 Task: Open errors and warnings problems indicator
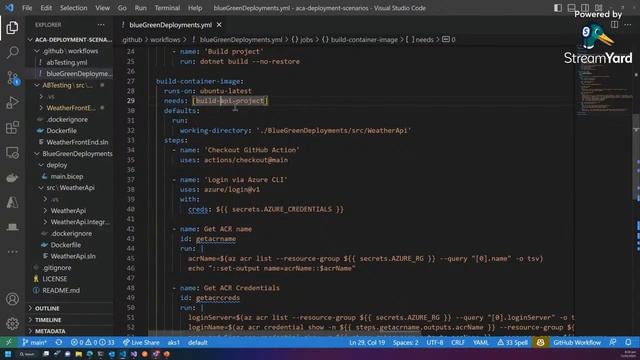(x=92, y=342)
